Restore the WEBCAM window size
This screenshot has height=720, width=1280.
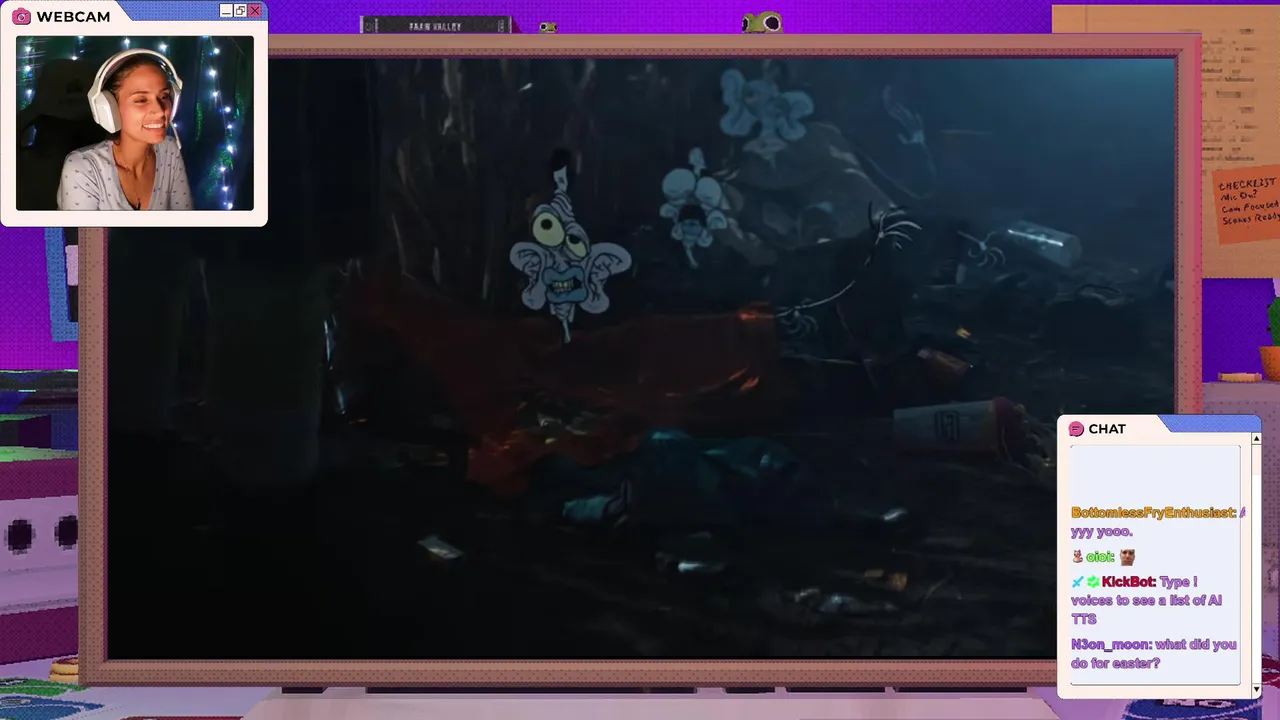[240, 10]
